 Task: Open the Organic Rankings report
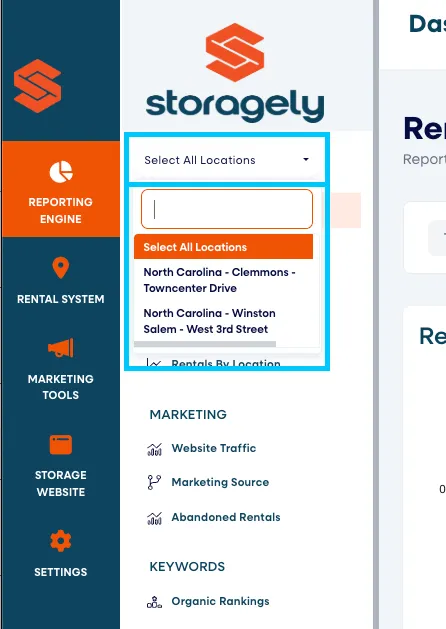pos(220,601)
